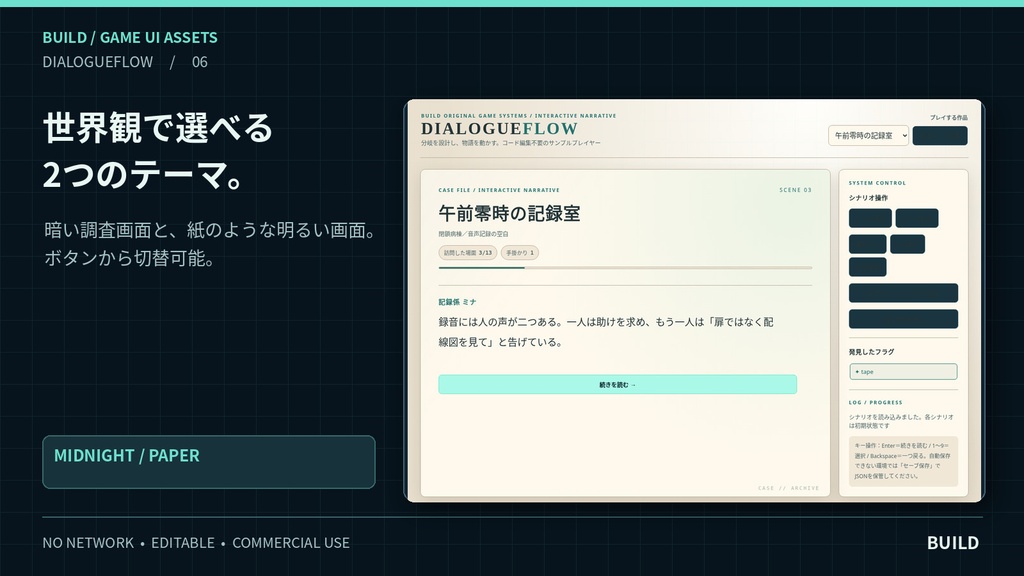The height and width of the screenshot is (576, 1024).
Task: Click the dialogue text starting 録音には人の声
Action: 606,332
